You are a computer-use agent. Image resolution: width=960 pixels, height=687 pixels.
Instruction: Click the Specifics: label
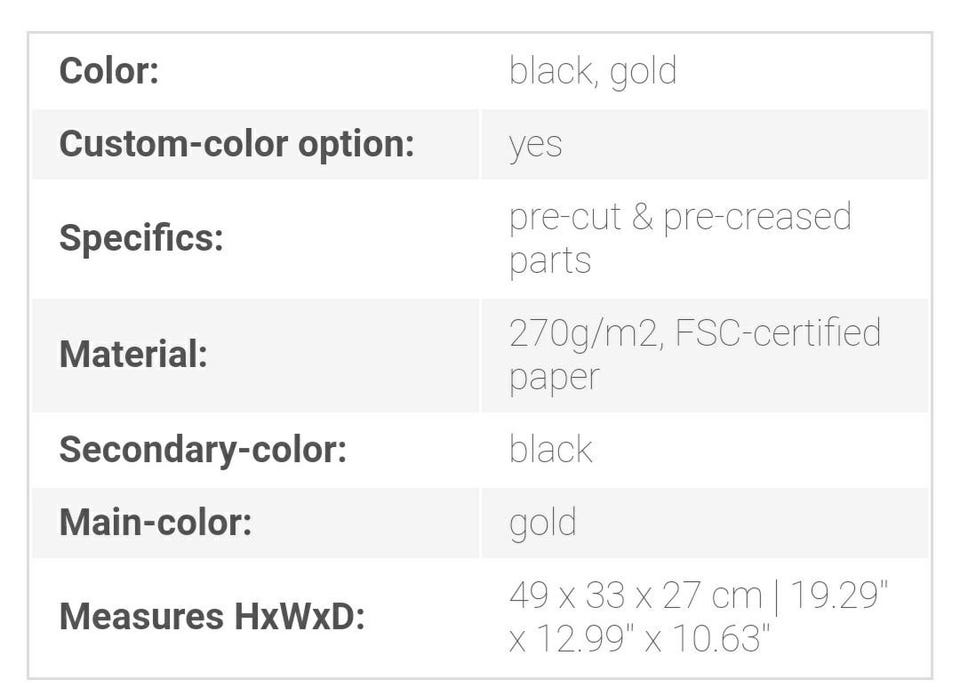[x=141, y=238]
